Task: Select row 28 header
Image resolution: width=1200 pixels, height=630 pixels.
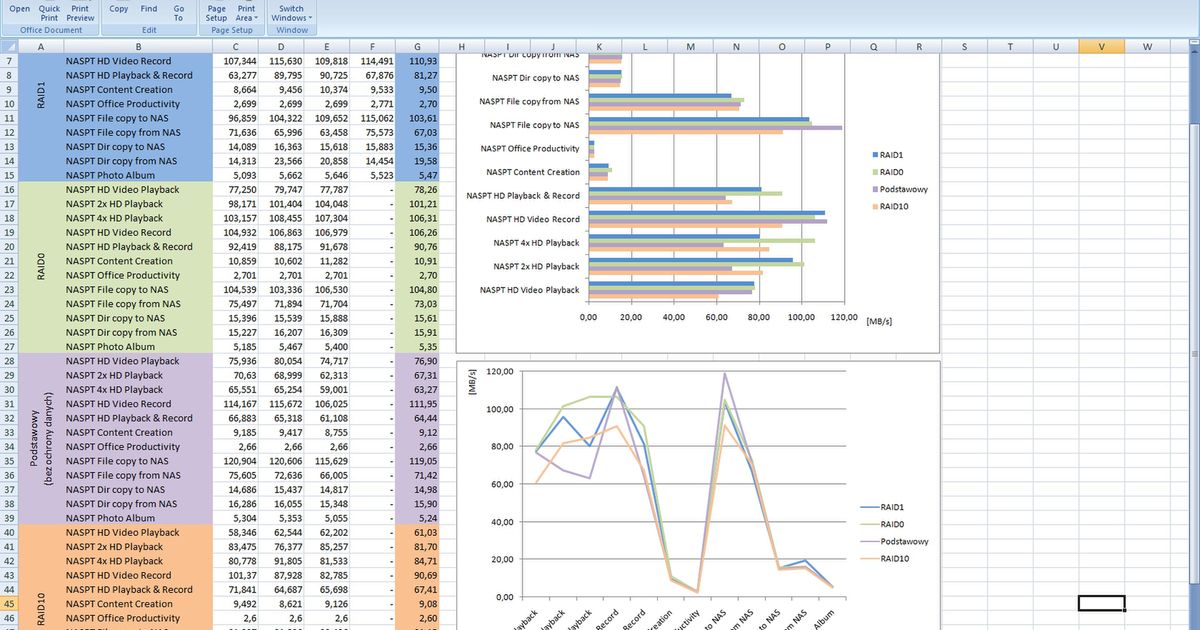Action: 10,361
